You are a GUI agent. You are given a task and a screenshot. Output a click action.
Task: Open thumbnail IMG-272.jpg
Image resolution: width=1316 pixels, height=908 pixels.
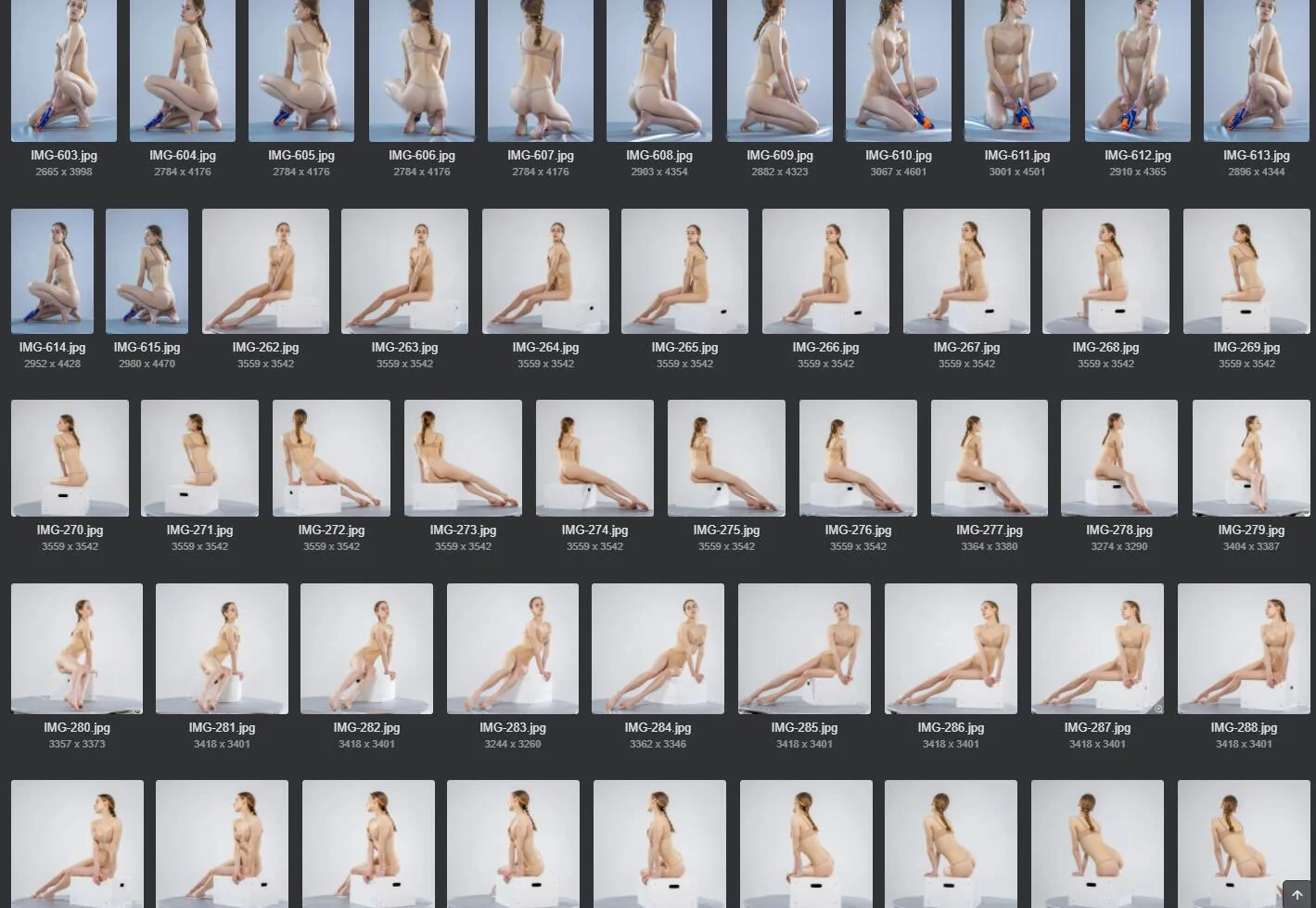tap(331, 458)
